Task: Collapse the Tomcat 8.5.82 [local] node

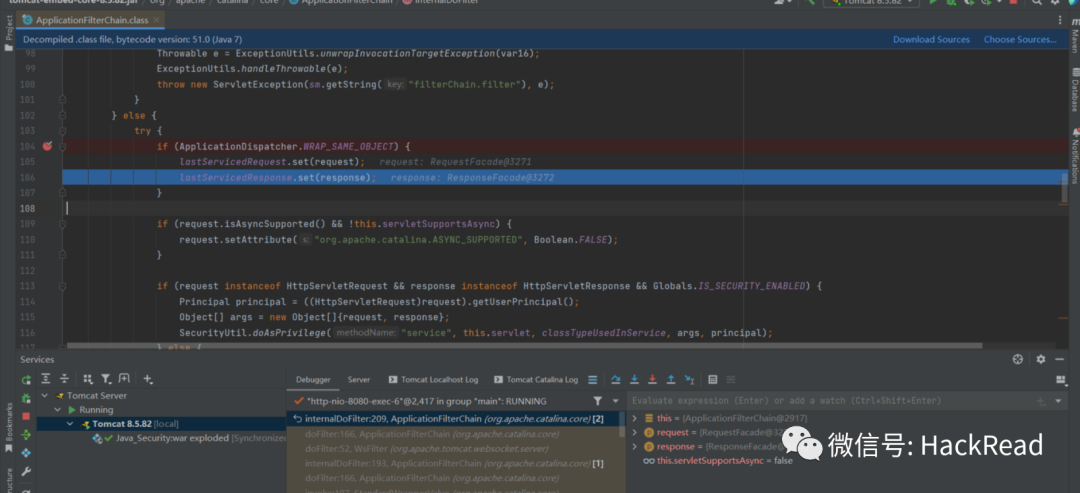Action: pos(70,423)
